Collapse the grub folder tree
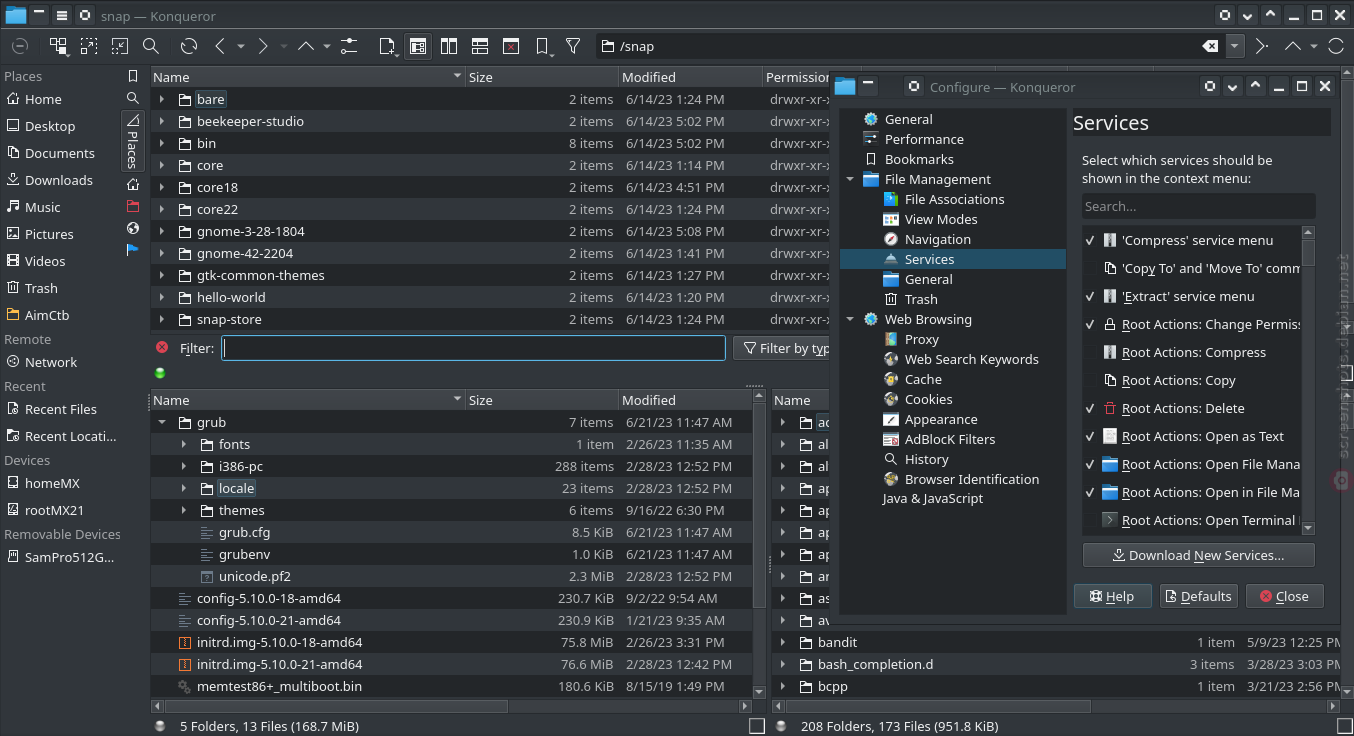The height and width of the screenshot is (736, 1354). pyautogui.click(x=162, y=422)
